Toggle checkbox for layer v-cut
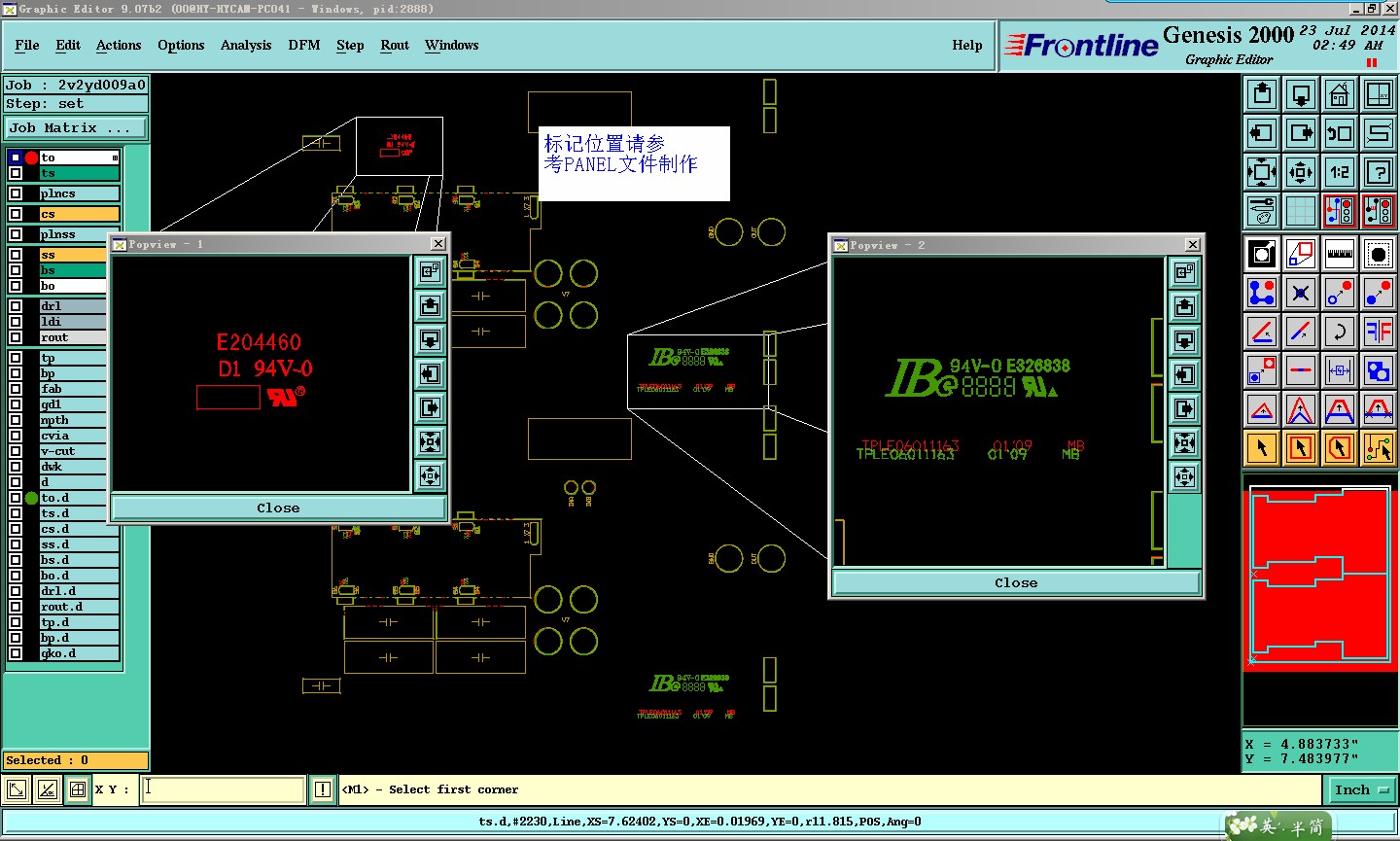The image size is (1400, 841). [x=16, y=451]
